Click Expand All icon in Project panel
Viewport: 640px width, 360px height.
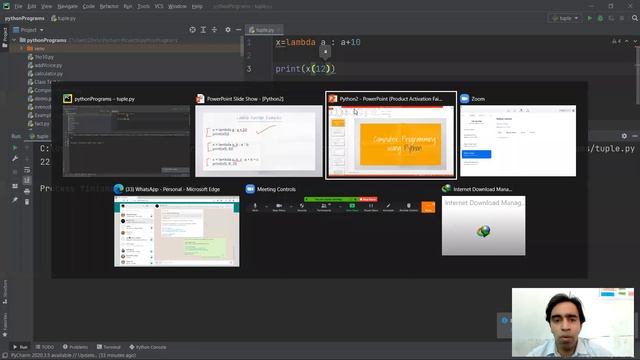tap(203, 30)
